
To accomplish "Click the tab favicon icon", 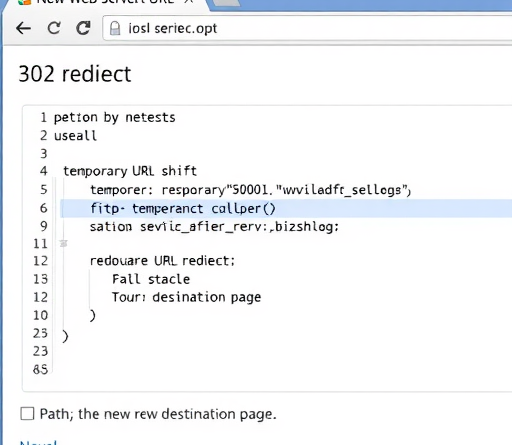I will [x=25, y=2].
